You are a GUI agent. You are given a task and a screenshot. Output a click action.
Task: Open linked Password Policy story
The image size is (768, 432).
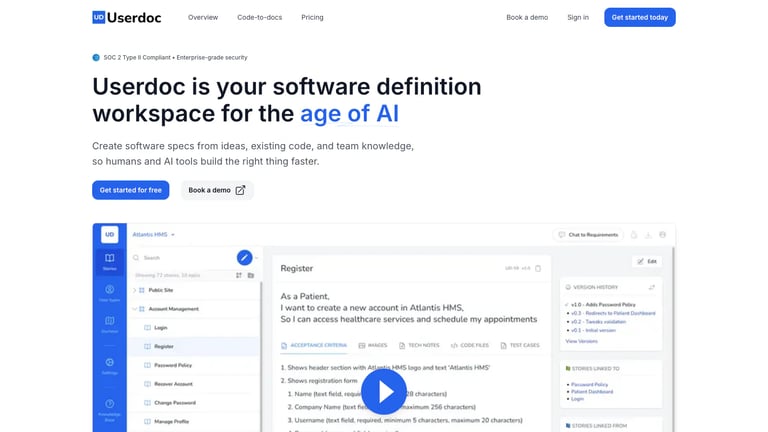pyautogui.click(x=589, y=384)
